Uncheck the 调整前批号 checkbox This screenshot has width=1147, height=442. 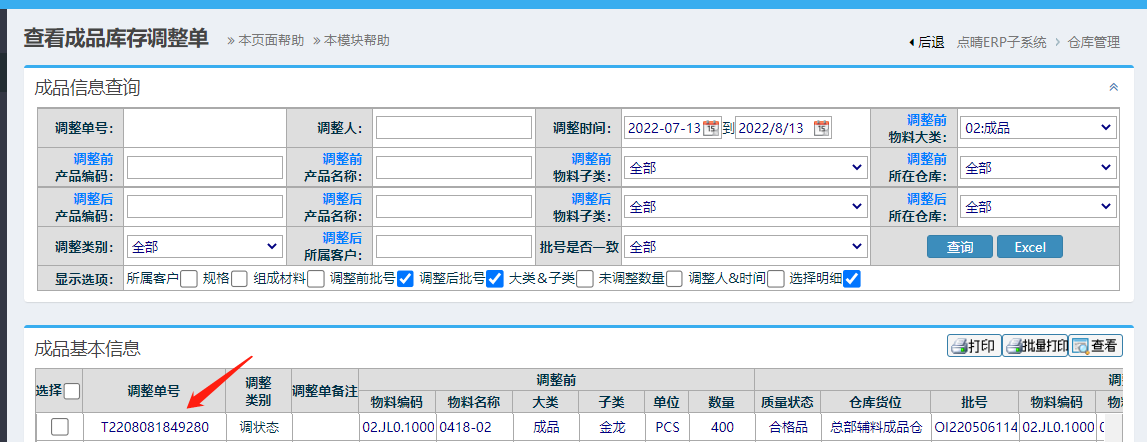pos(405,279)
